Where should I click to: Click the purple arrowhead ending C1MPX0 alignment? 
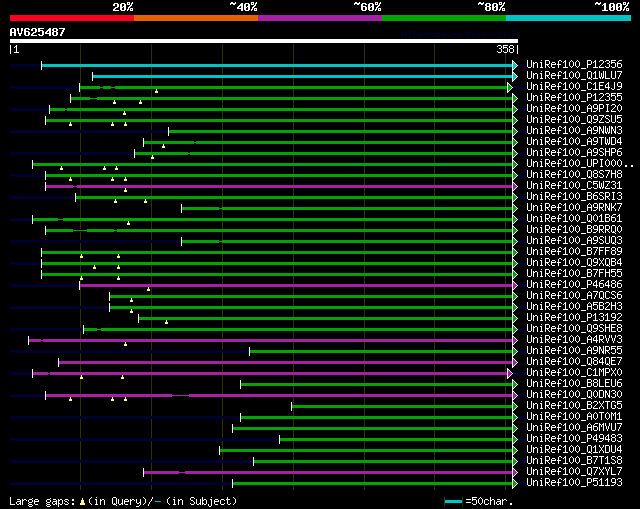(x=509, y=373)
